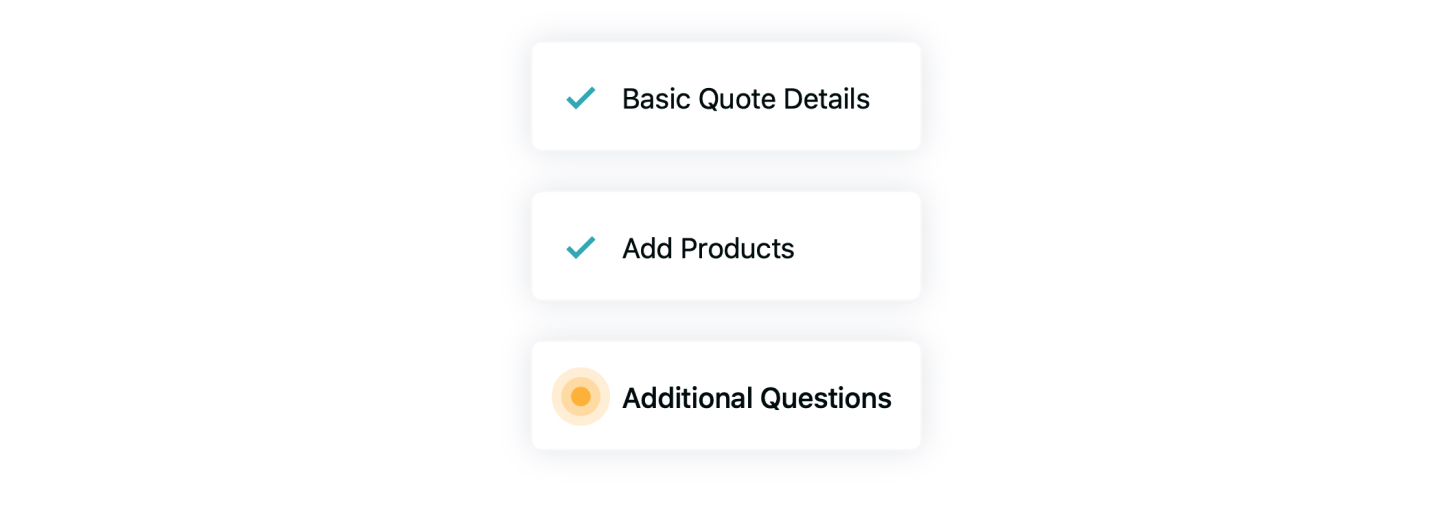
Task: Select the pale orange halo ring around the dot
Action: click(581, 397)
